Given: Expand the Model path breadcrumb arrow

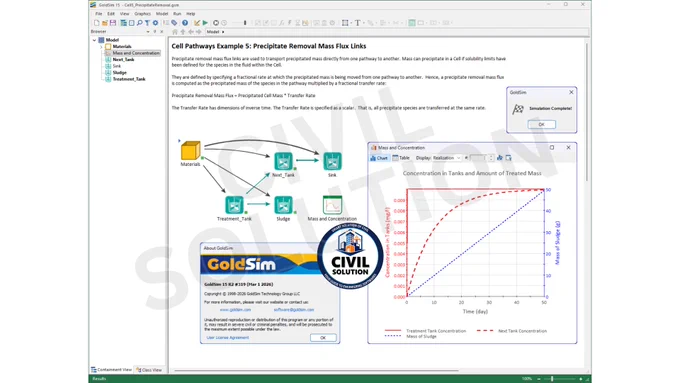Looking at the screenshot, I should 223,32.
